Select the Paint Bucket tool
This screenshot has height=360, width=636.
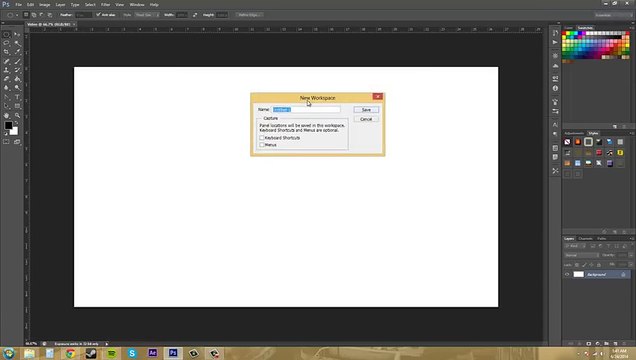[17, 79]
